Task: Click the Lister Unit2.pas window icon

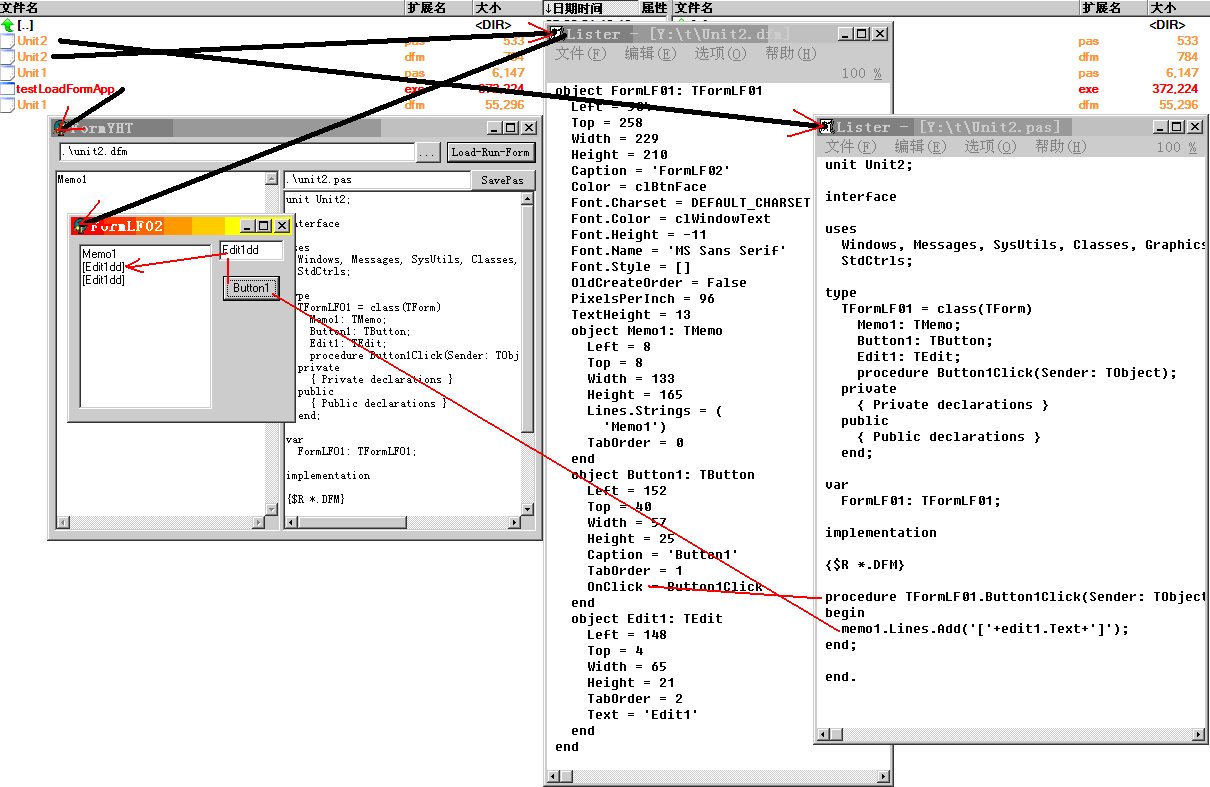Action: pyautogui.click(x=826, y=127)
